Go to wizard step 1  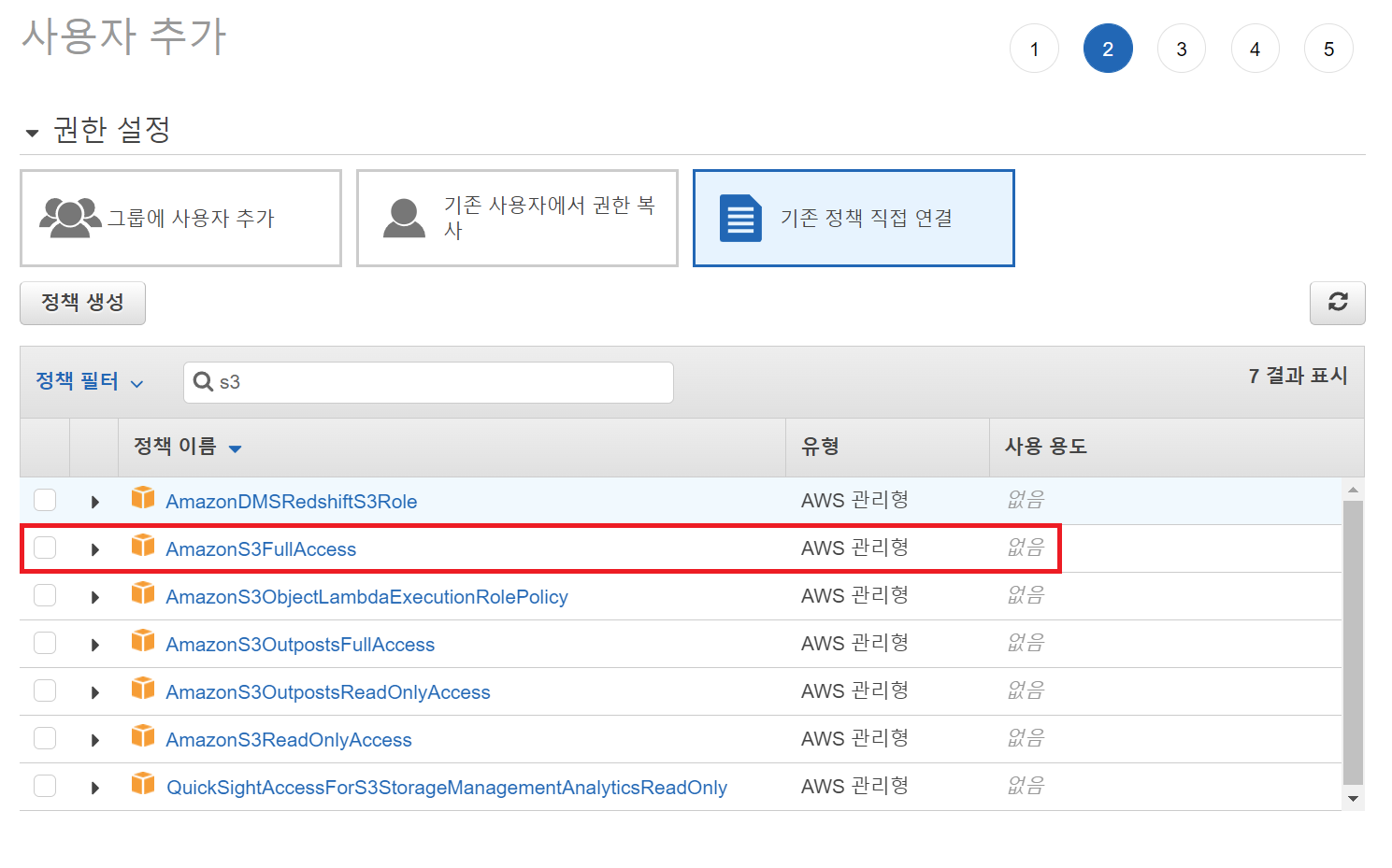tap(1034, 49)
